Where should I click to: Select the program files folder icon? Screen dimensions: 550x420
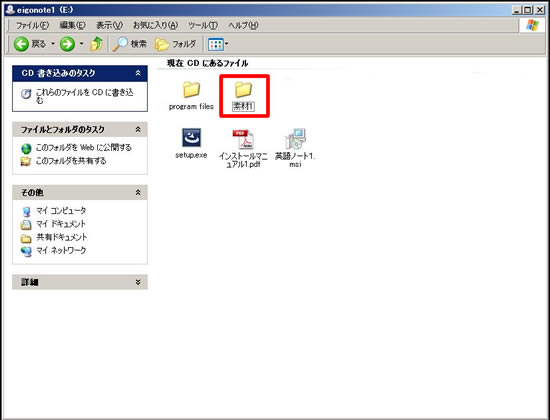coord(192,89)
